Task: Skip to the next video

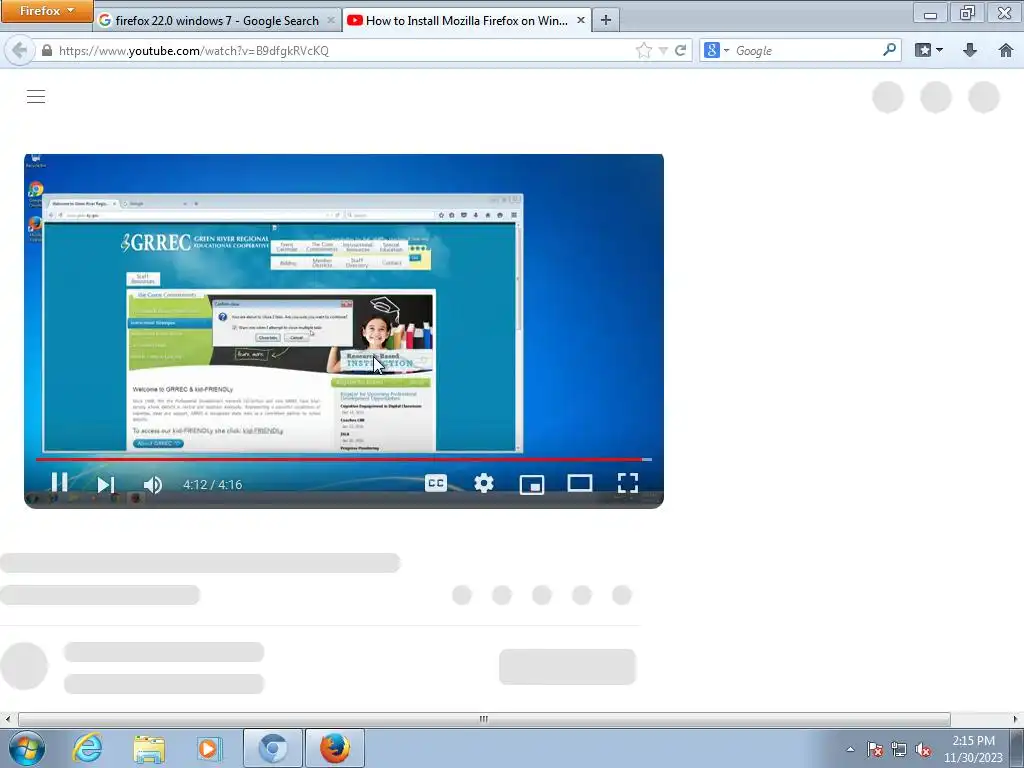Action: (105, 485)
